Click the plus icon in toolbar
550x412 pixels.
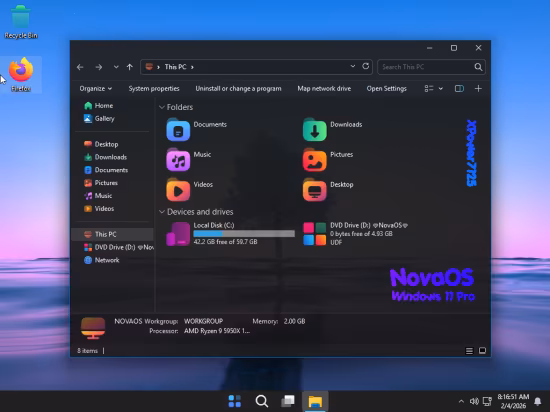coord(478,89)
